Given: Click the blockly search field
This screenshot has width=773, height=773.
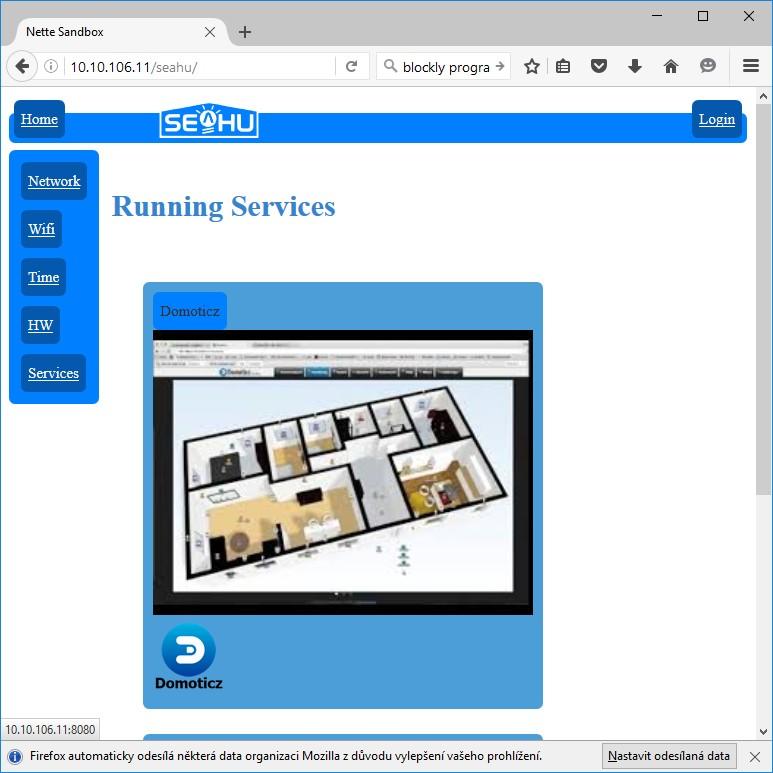Looking at the screenshot, I should pyautogui.click(x=444, y=66).
